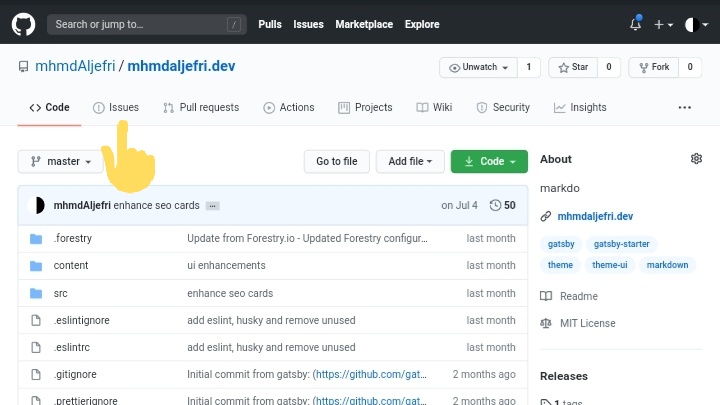Filter by gatsby topic tag
This screenshot has height=405, width=720.
561,244
